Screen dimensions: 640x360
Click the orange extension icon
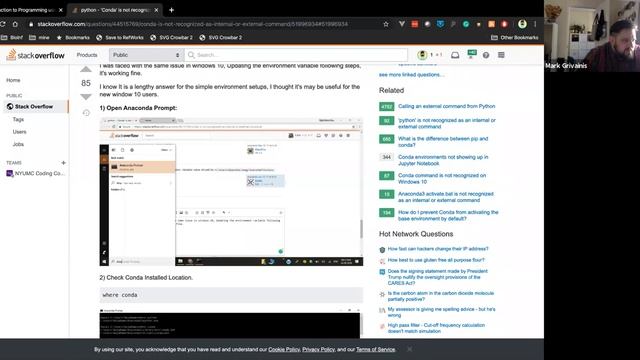pos(491,24)
